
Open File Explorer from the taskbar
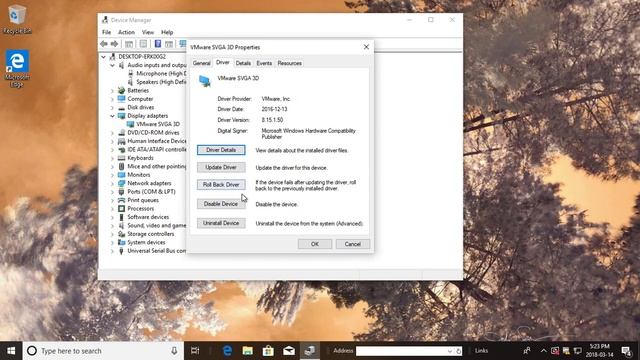click(x=247, y=351)
